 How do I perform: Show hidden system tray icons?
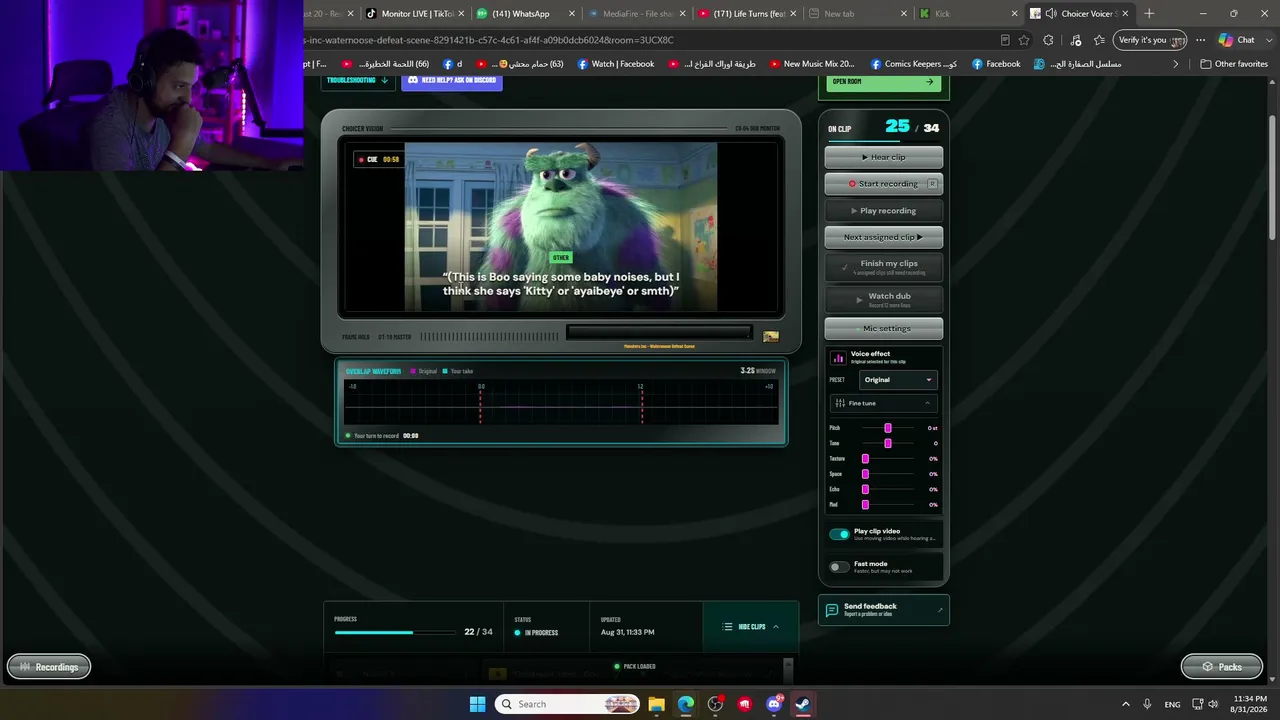pyautogui.click(x=1126, y=704)
